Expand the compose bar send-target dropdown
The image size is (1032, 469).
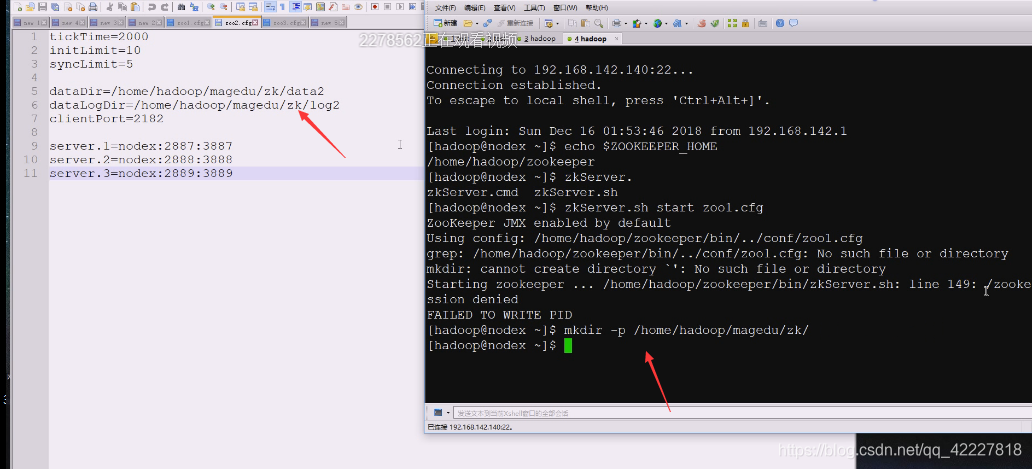(x=448, y=413)
